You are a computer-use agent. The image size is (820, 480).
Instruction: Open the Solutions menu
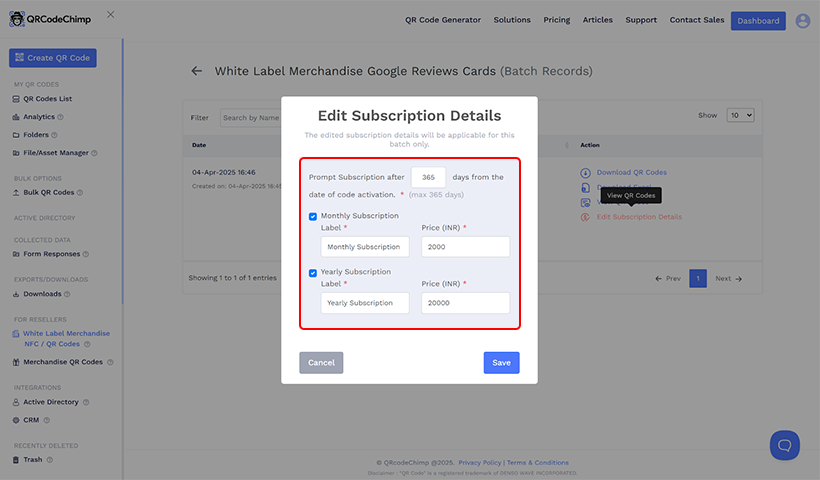pyautogui.click(x=512, y=20)
